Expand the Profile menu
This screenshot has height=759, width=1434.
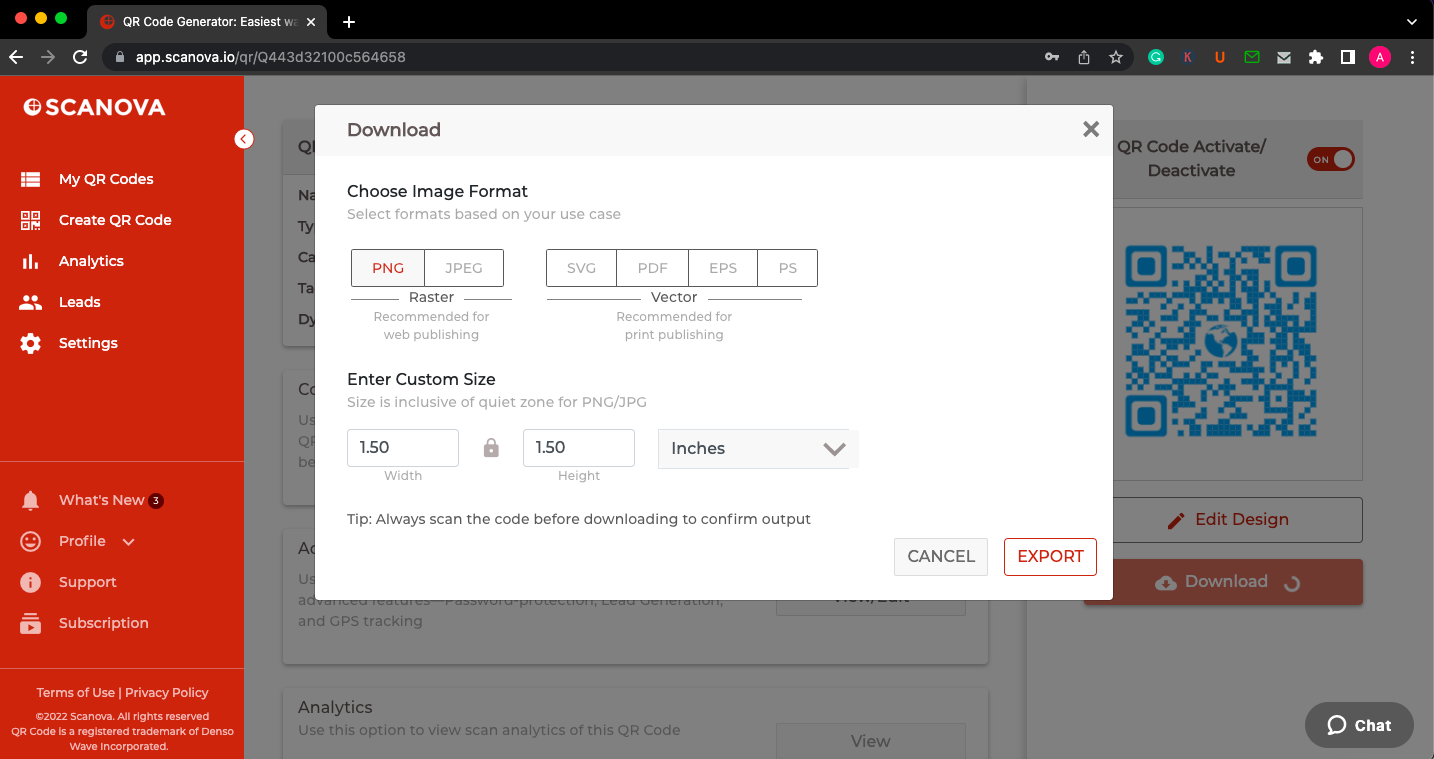click(80, 541)
